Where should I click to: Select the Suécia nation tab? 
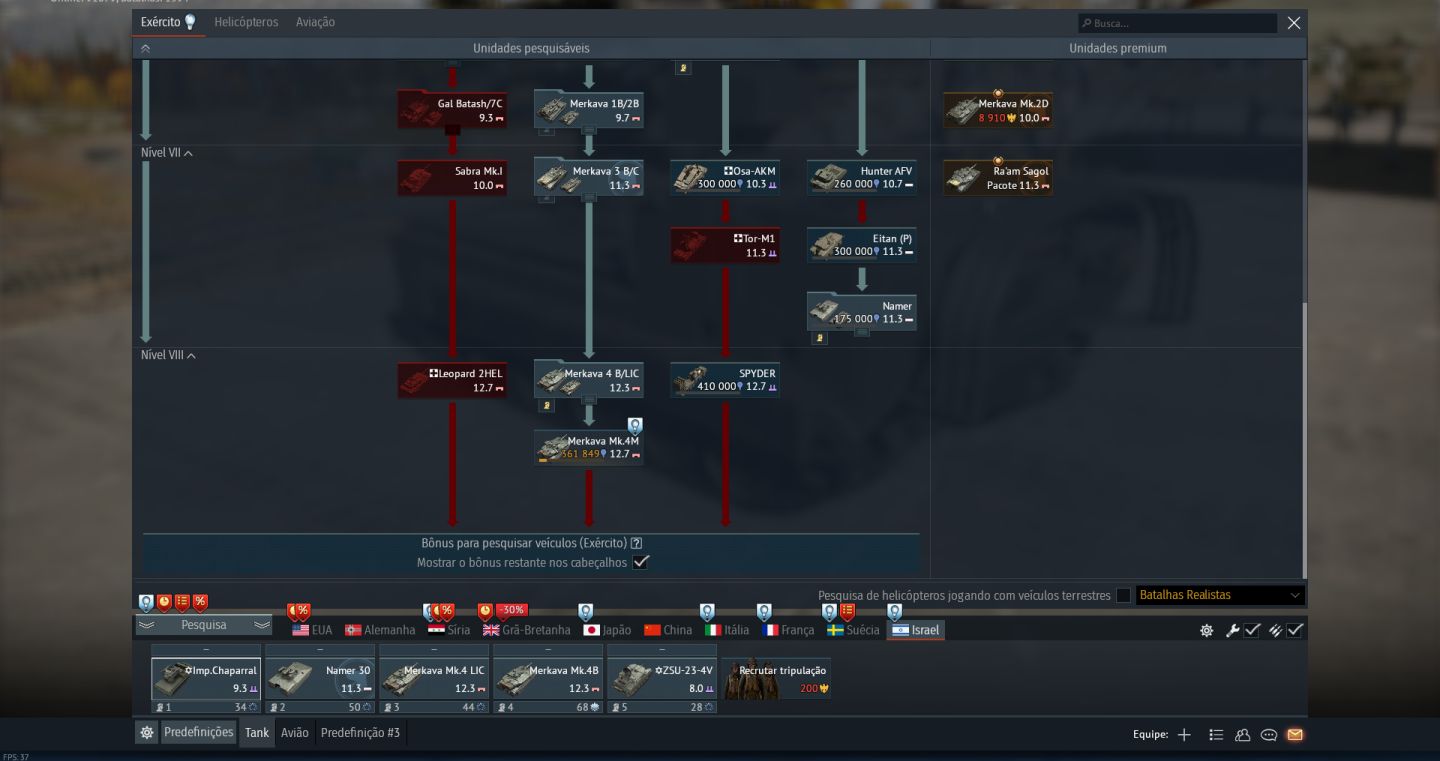click(853, 630)
